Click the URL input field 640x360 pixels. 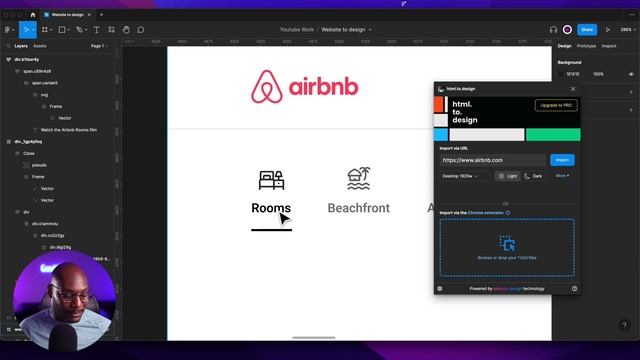[x=493, y=160]
